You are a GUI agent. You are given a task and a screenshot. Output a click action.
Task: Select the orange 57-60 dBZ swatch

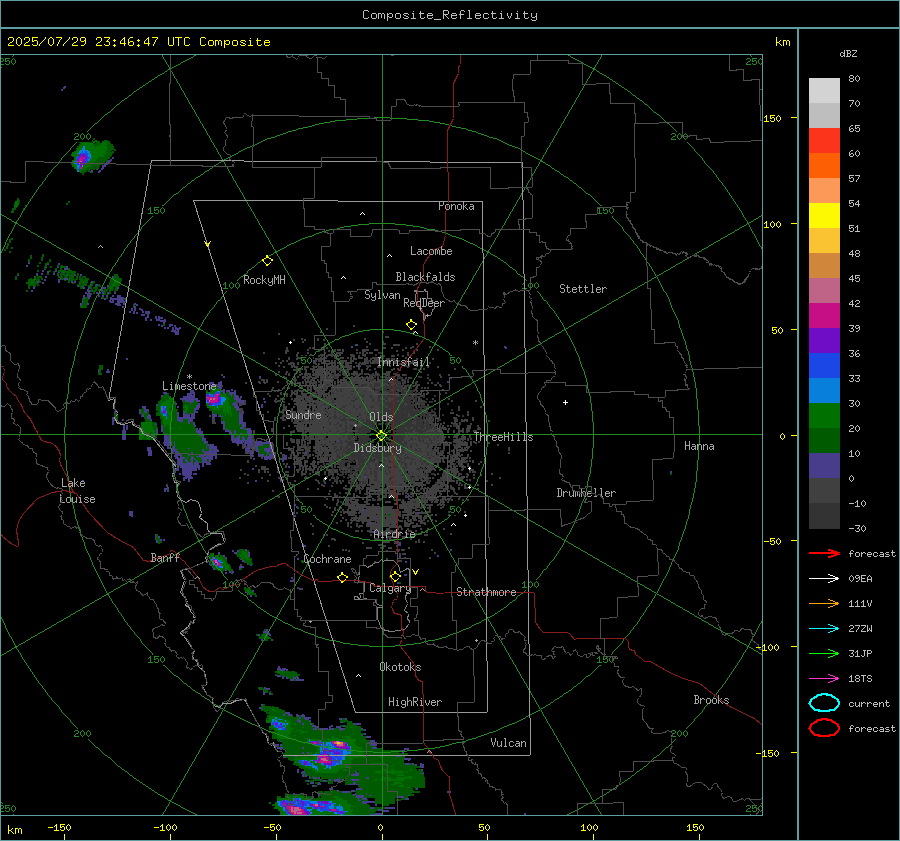point(824,166)
